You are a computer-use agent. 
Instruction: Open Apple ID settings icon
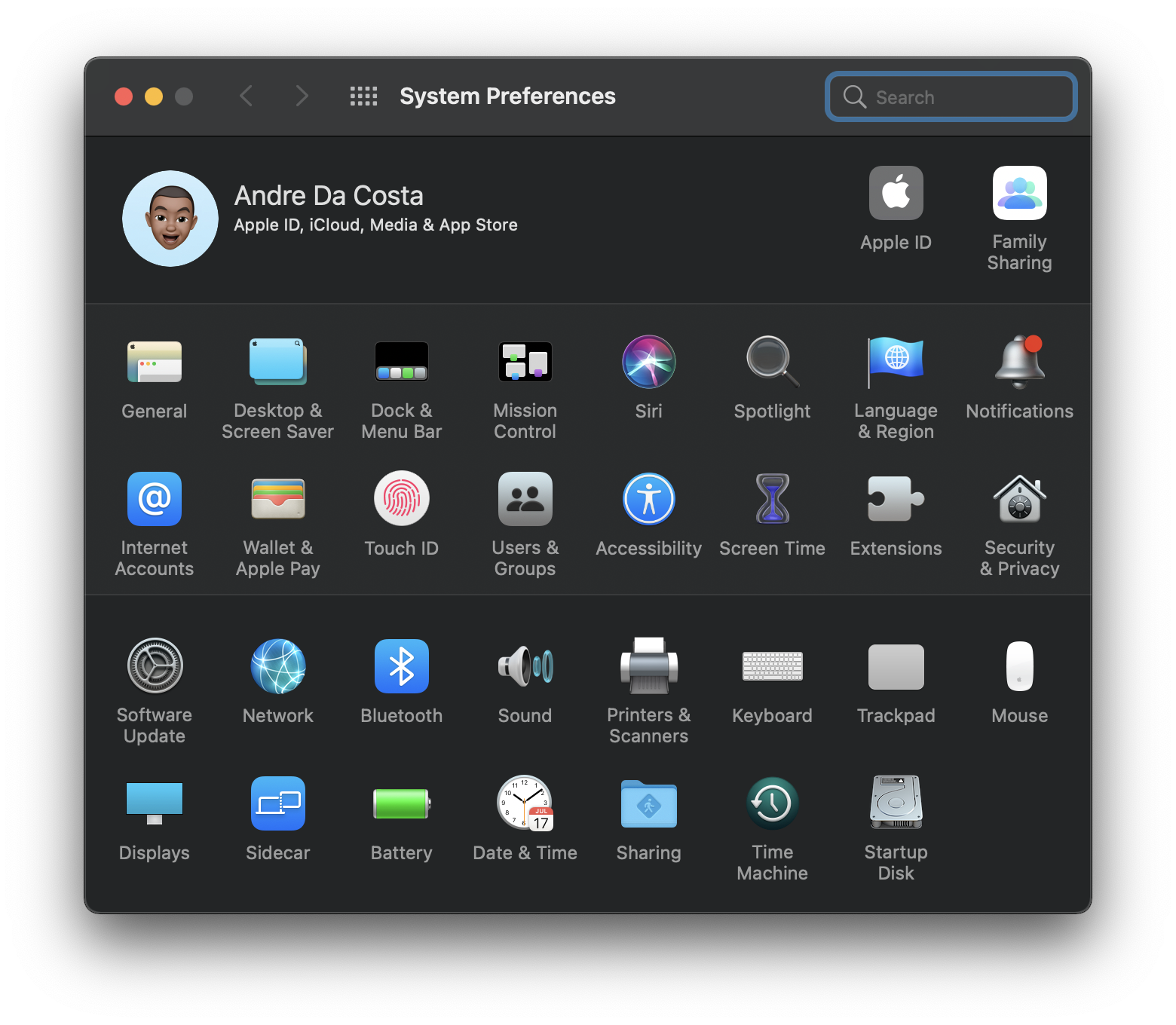(x=896, y=193)
